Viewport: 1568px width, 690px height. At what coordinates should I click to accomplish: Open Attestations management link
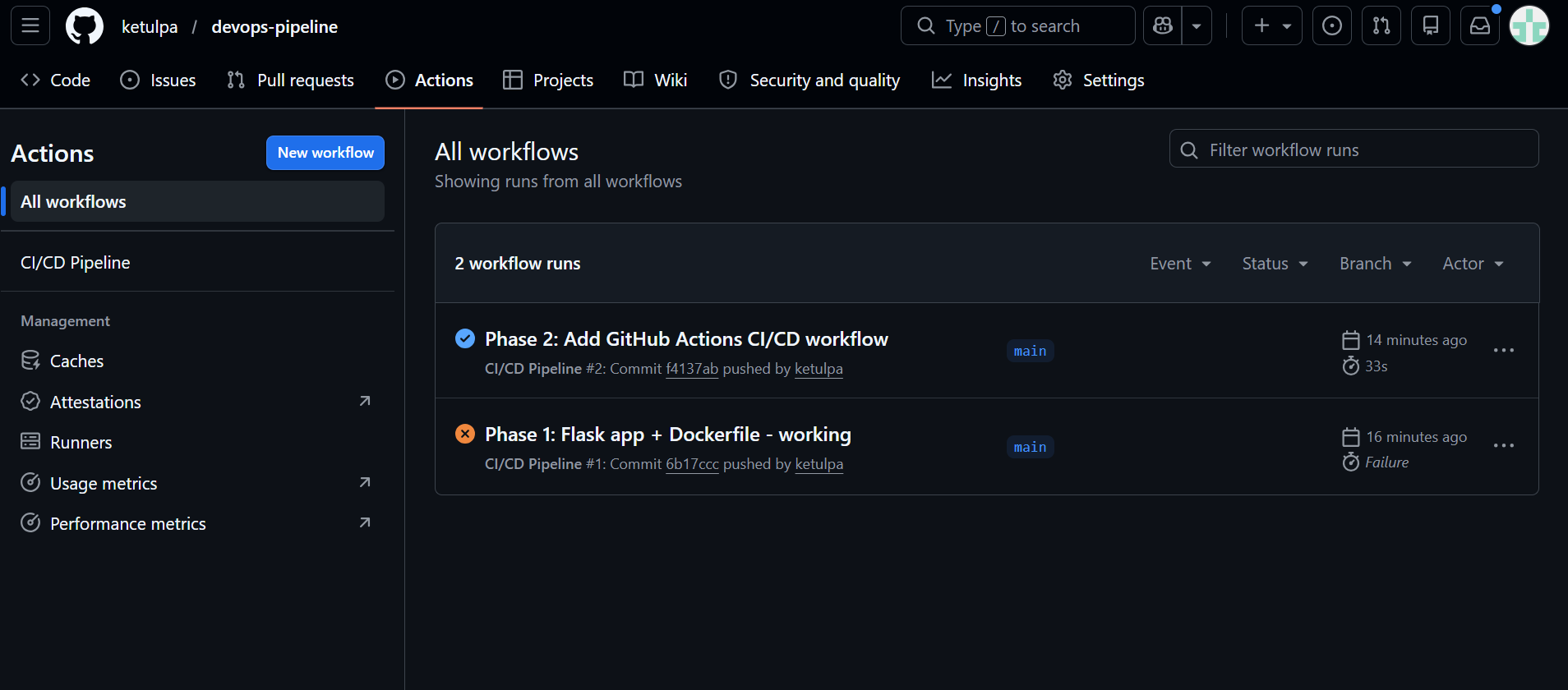[x=197, y=402]
